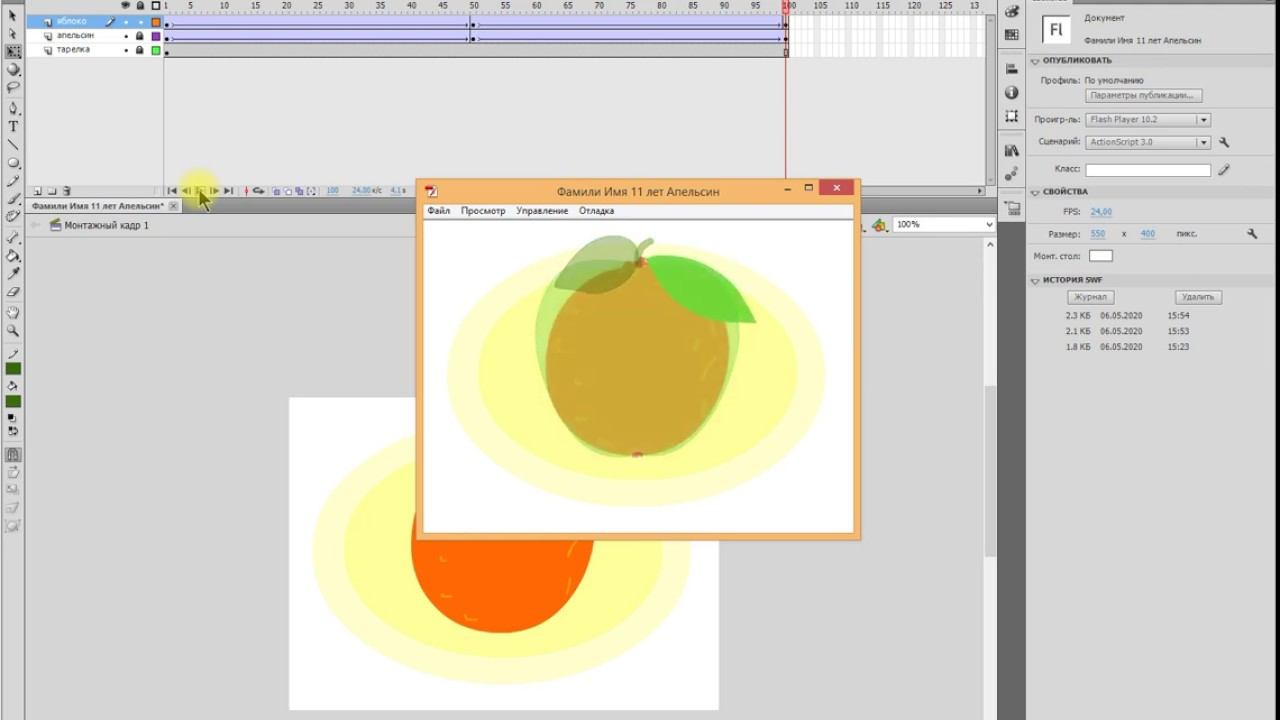Select the Hand tool
1280x720 pixels.
tap(13, 313)
